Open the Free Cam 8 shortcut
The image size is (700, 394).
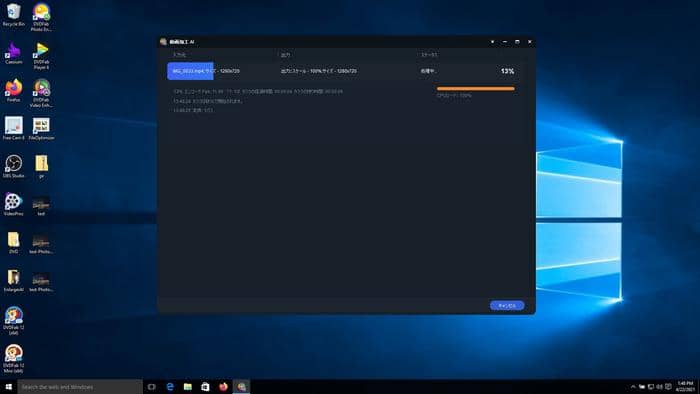coord(13,129)
